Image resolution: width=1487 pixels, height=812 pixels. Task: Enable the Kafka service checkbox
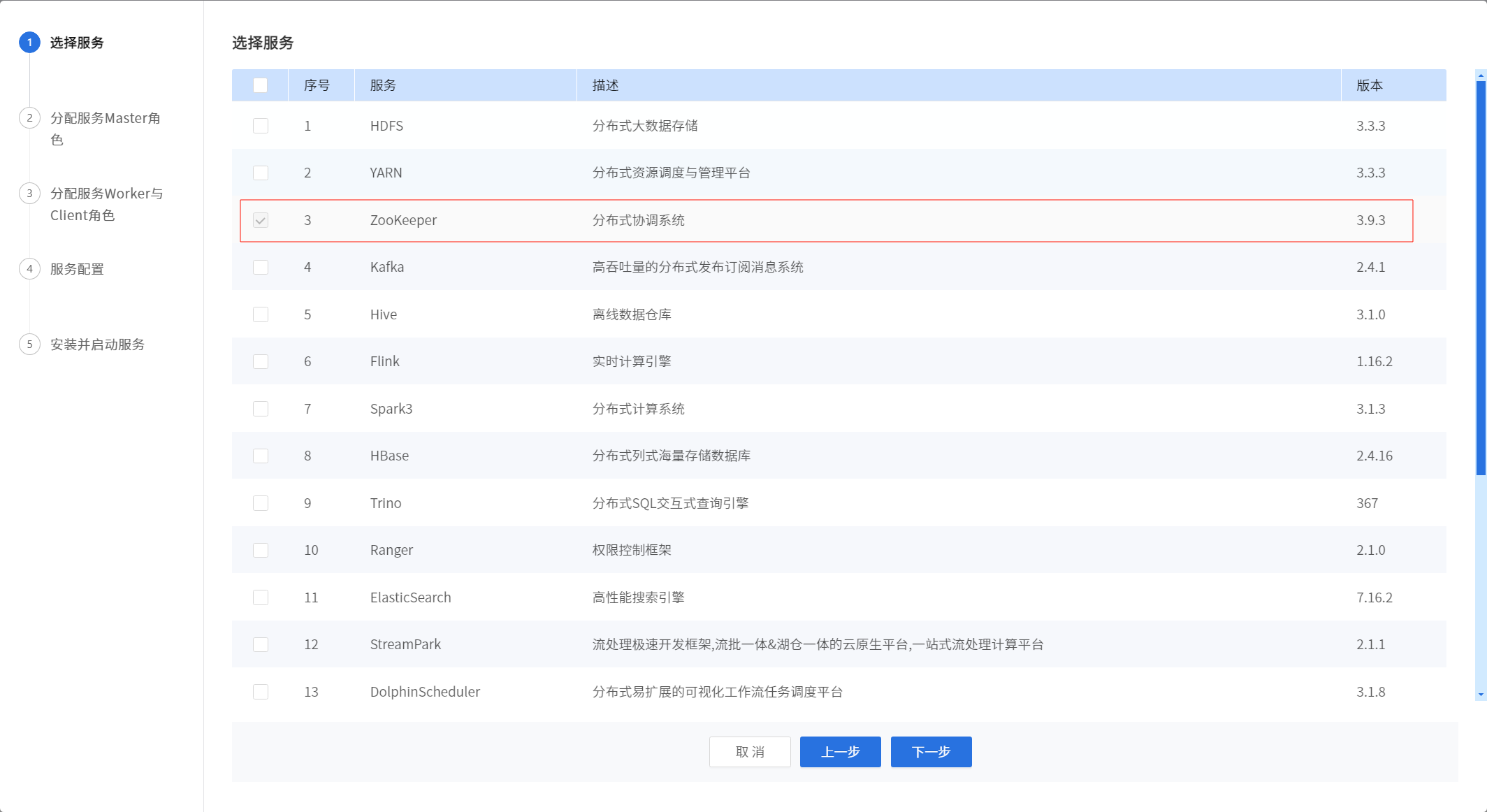coord(261,267)
